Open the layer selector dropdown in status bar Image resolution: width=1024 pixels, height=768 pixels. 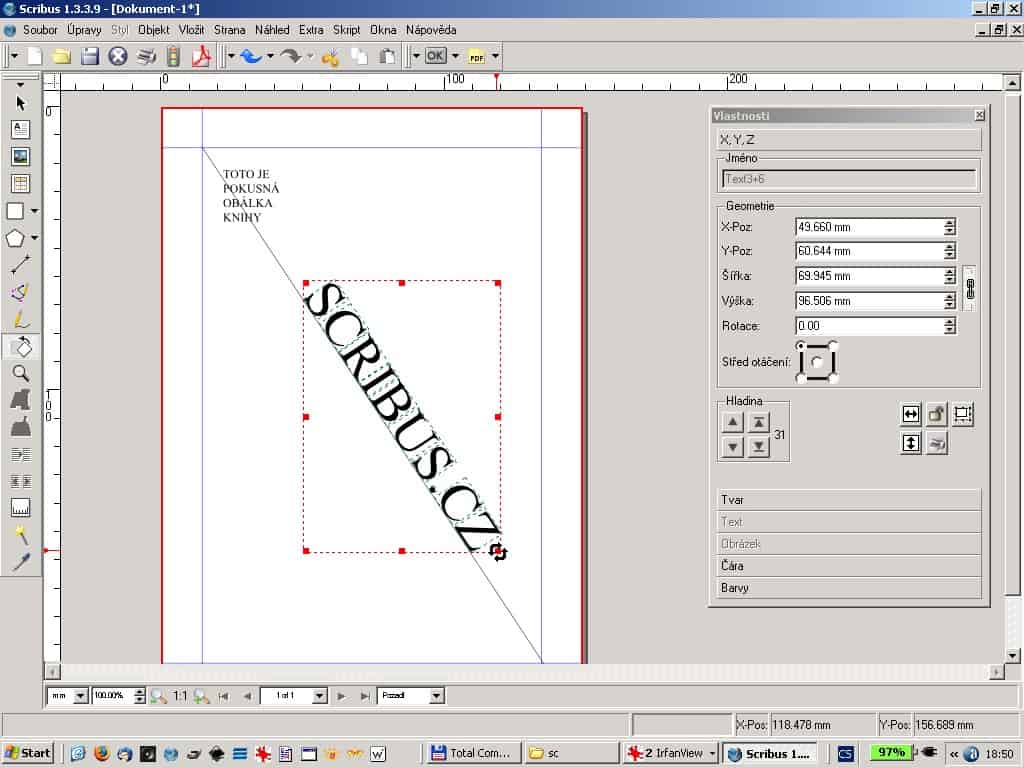(x=437, y=696)
